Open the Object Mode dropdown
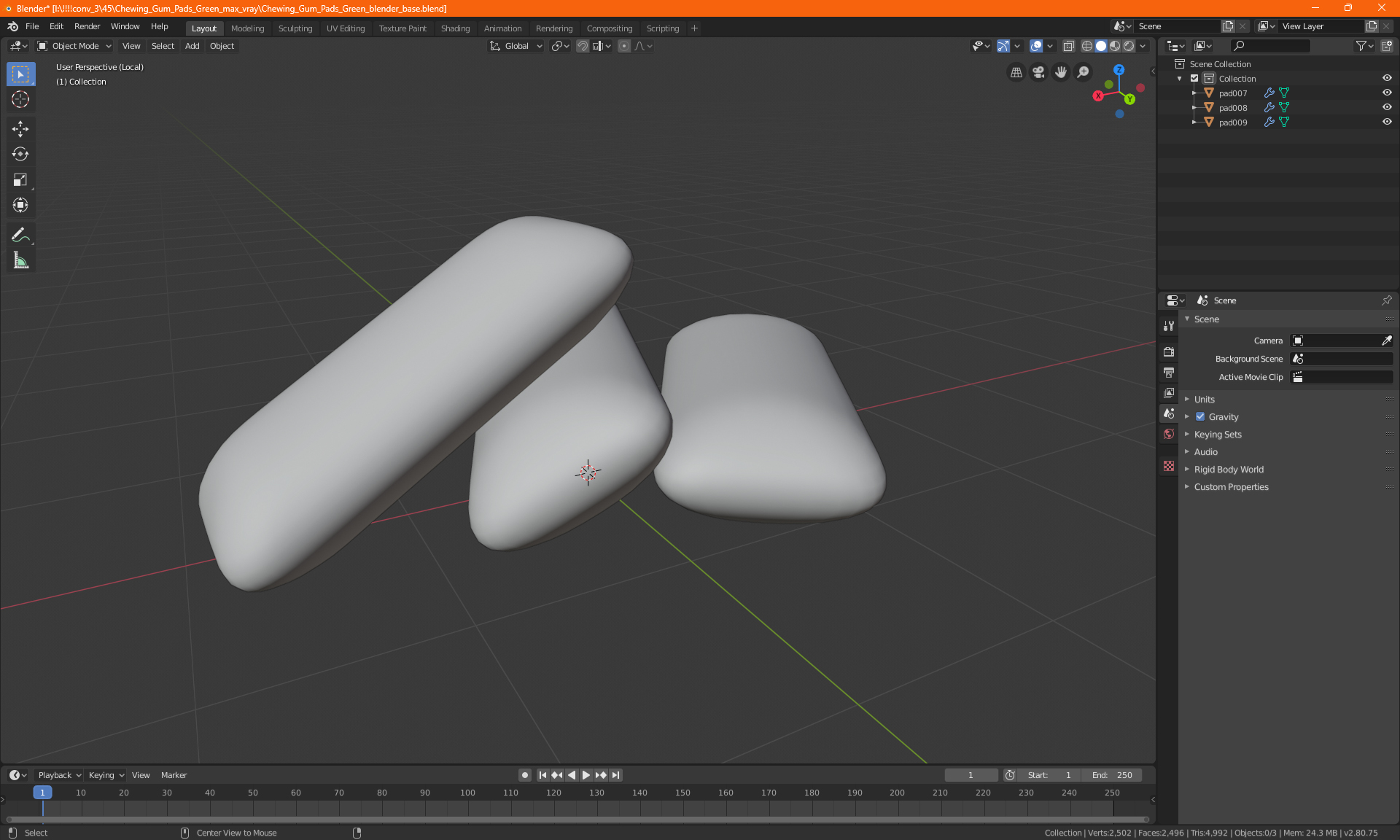 74,46
